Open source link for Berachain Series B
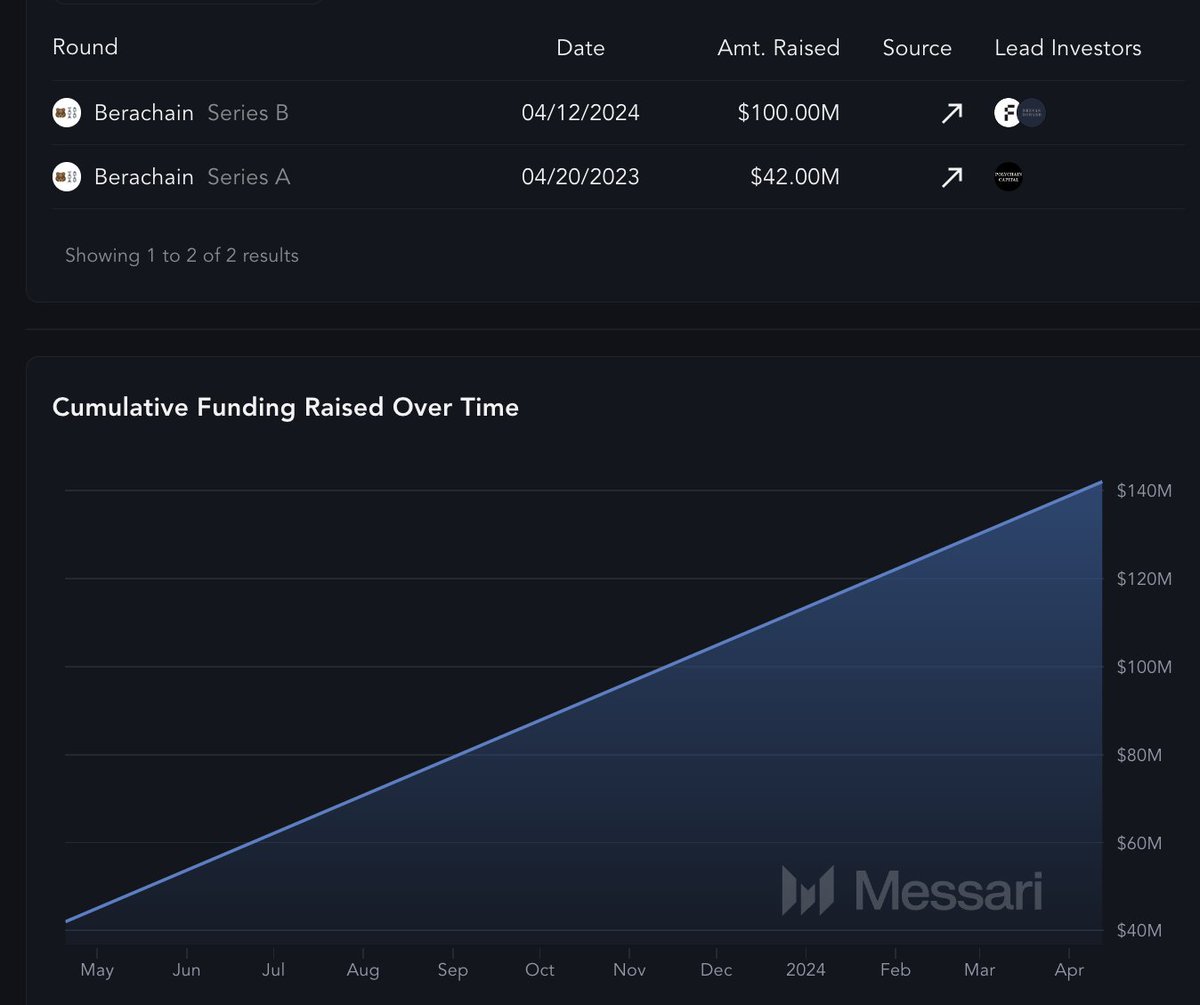This screenshot has height=1005, width=1200. (x=951, y=113)
